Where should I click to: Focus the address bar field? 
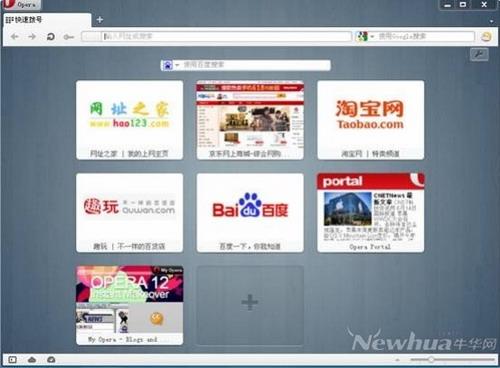point(227,36)
